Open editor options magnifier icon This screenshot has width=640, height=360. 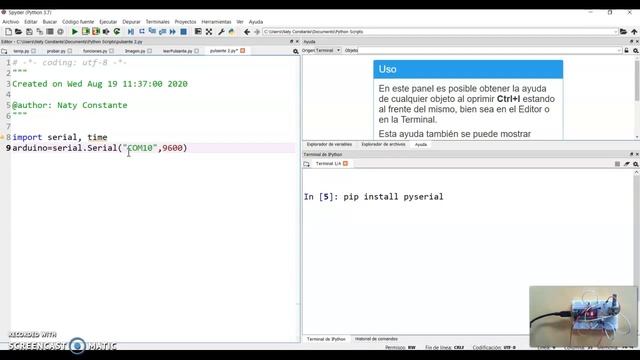[296, 51]
